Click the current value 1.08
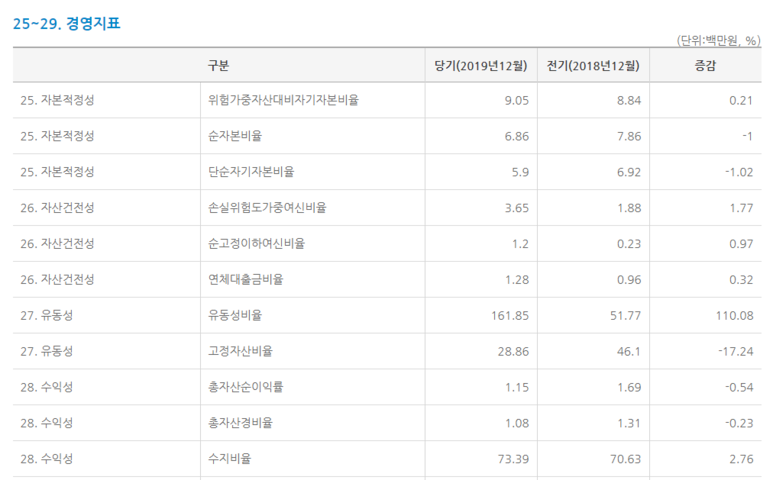The image size is (773, 480). tap(517, 423)
